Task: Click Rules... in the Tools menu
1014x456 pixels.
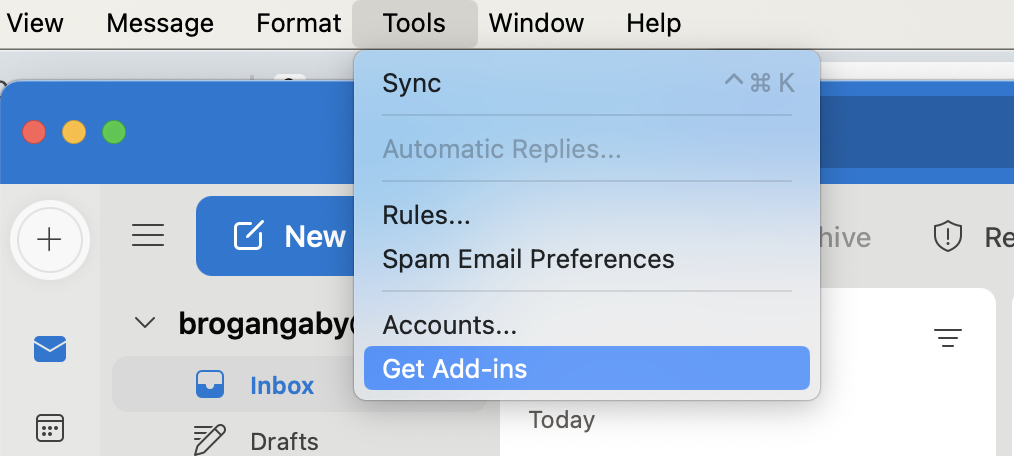Action: pyautogui.click(x=426, y=214)
